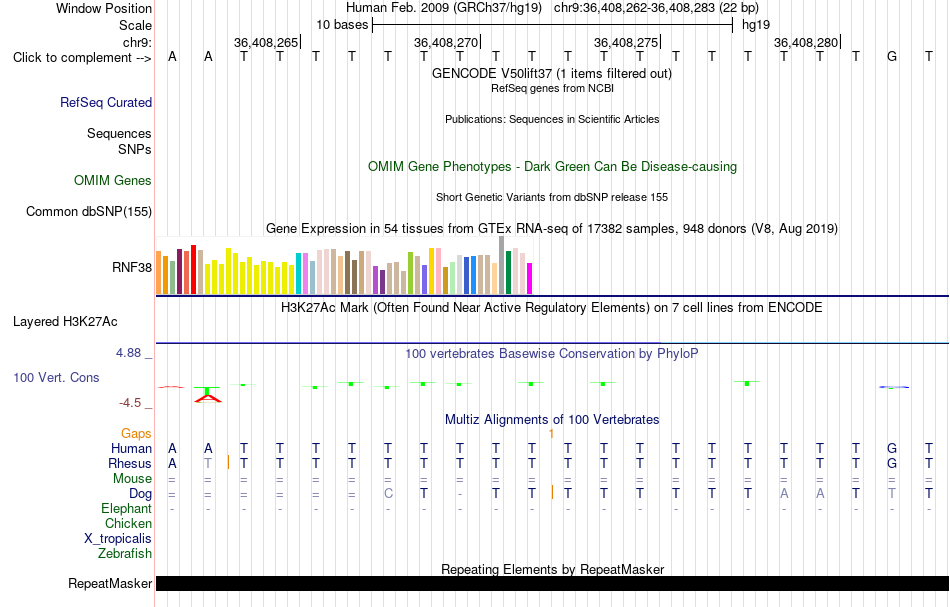Click the C base in the Dog row
This screenshot has height=607, width=950.
coord(388,494)
